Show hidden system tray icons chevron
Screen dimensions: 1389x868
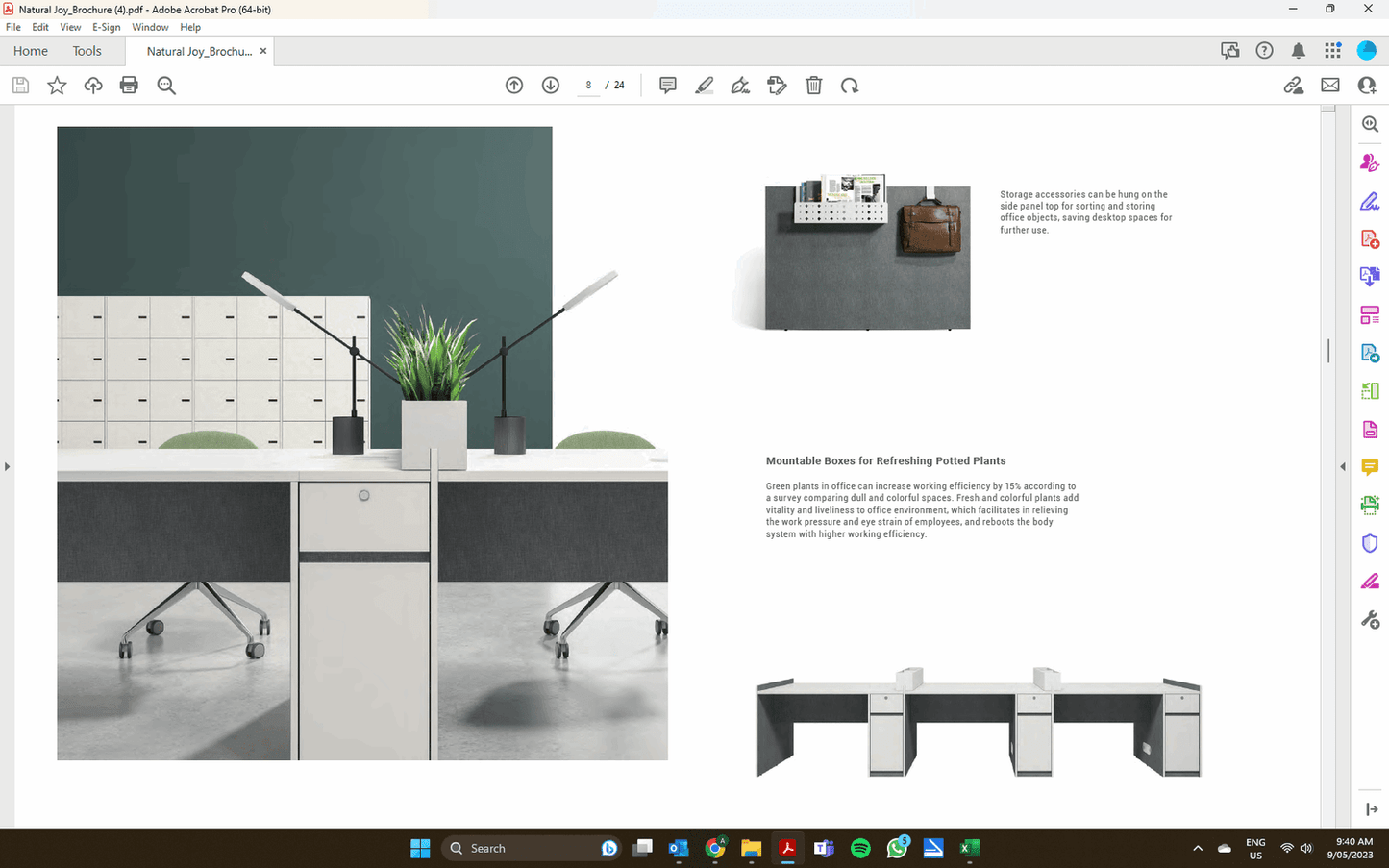1198,849
